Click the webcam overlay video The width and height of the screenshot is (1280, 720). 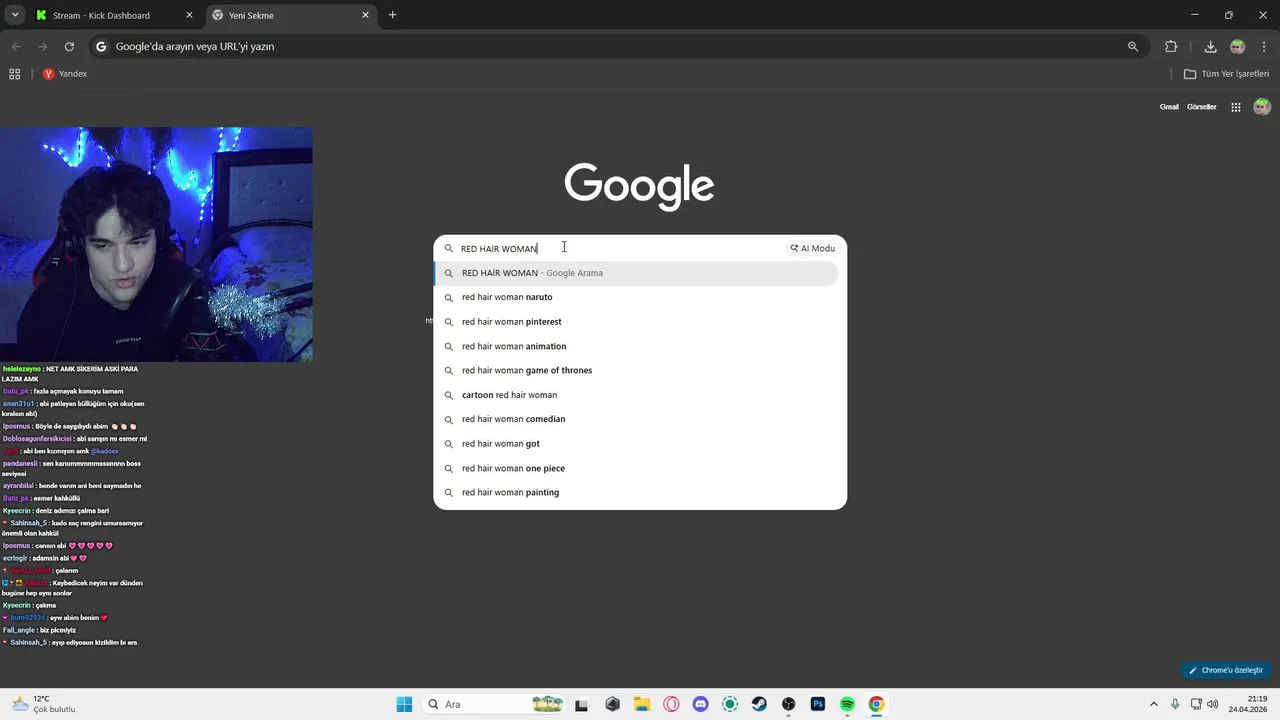point(156,244)
